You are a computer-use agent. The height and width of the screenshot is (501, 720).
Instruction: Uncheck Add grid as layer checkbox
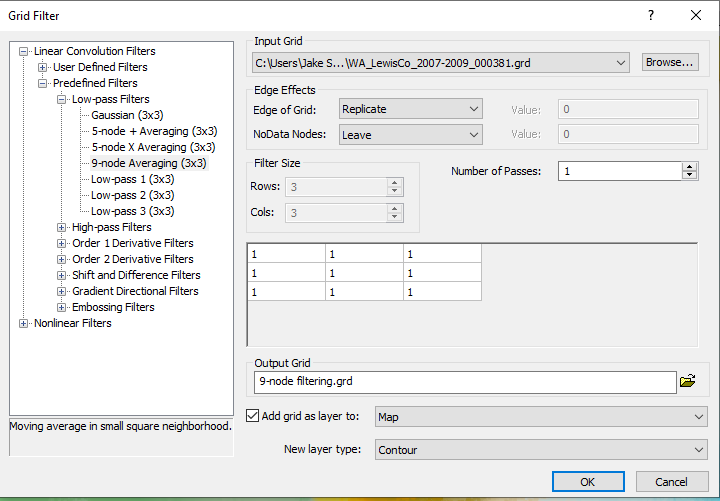point(253,416)
